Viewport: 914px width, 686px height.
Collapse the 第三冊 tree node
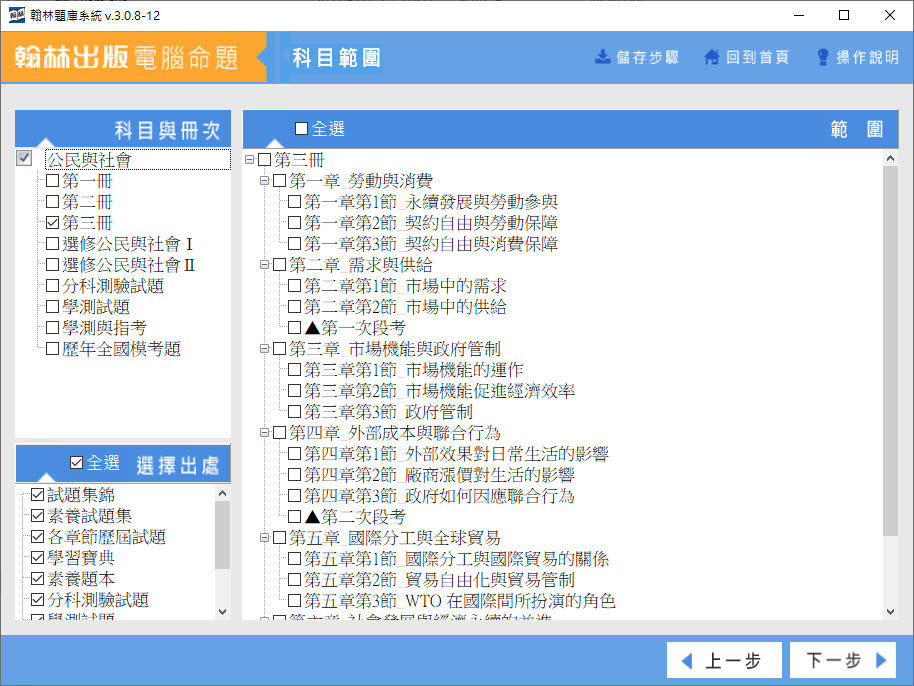249,160
